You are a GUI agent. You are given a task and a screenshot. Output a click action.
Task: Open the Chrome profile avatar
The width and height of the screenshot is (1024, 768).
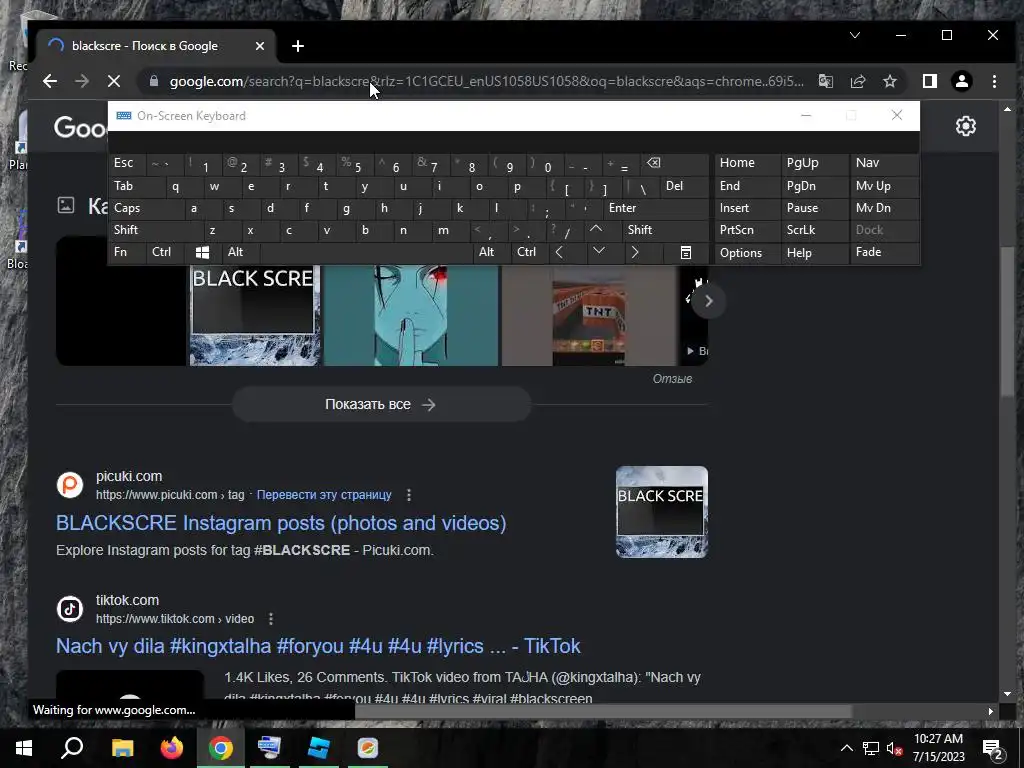point(961,81)
